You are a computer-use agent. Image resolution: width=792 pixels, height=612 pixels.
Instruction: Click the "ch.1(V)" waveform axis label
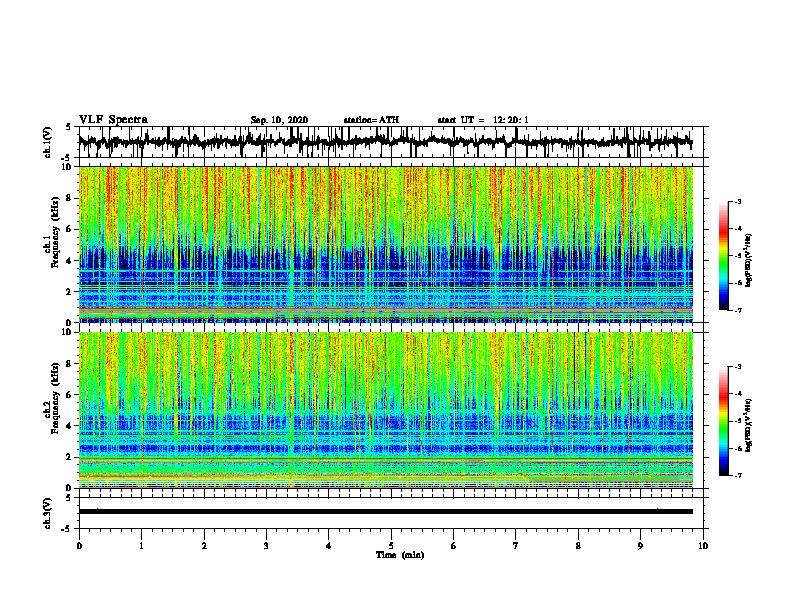(x=47, y=142)
